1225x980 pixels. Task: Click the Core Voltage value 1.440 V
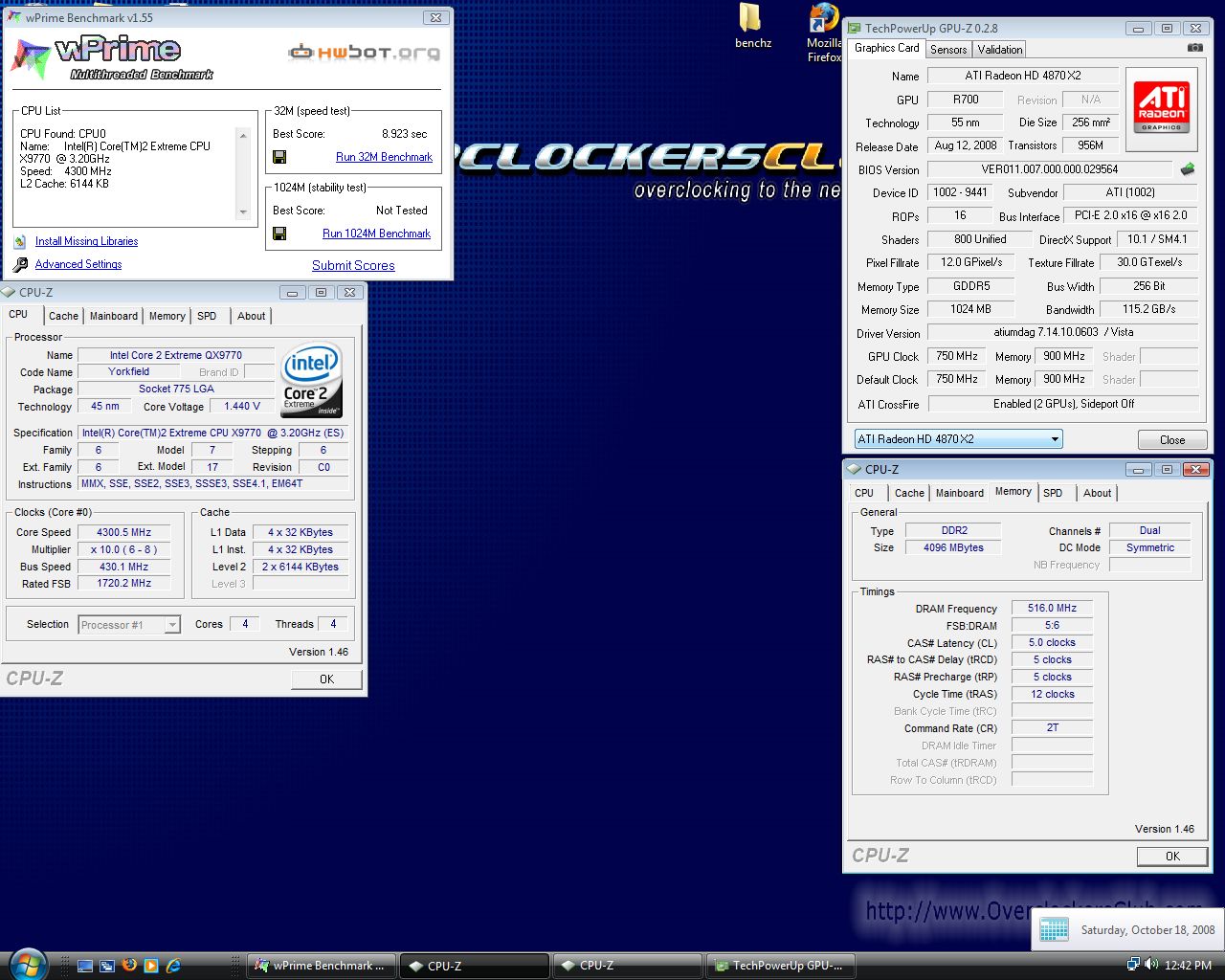(242, 406)
